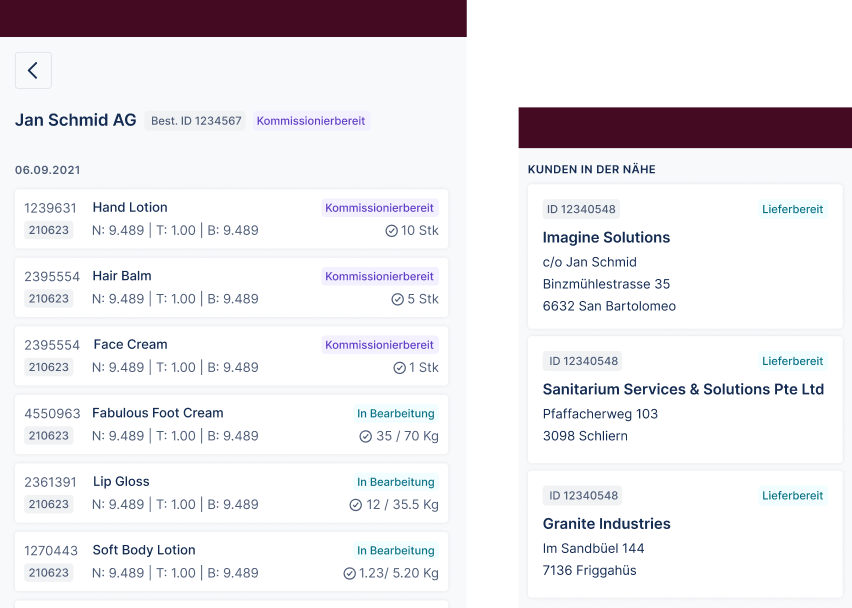Click Lieferbereit status on Granite Industries card
The width and height of the screenshot is (852, 608).
(x=792, y=496)
